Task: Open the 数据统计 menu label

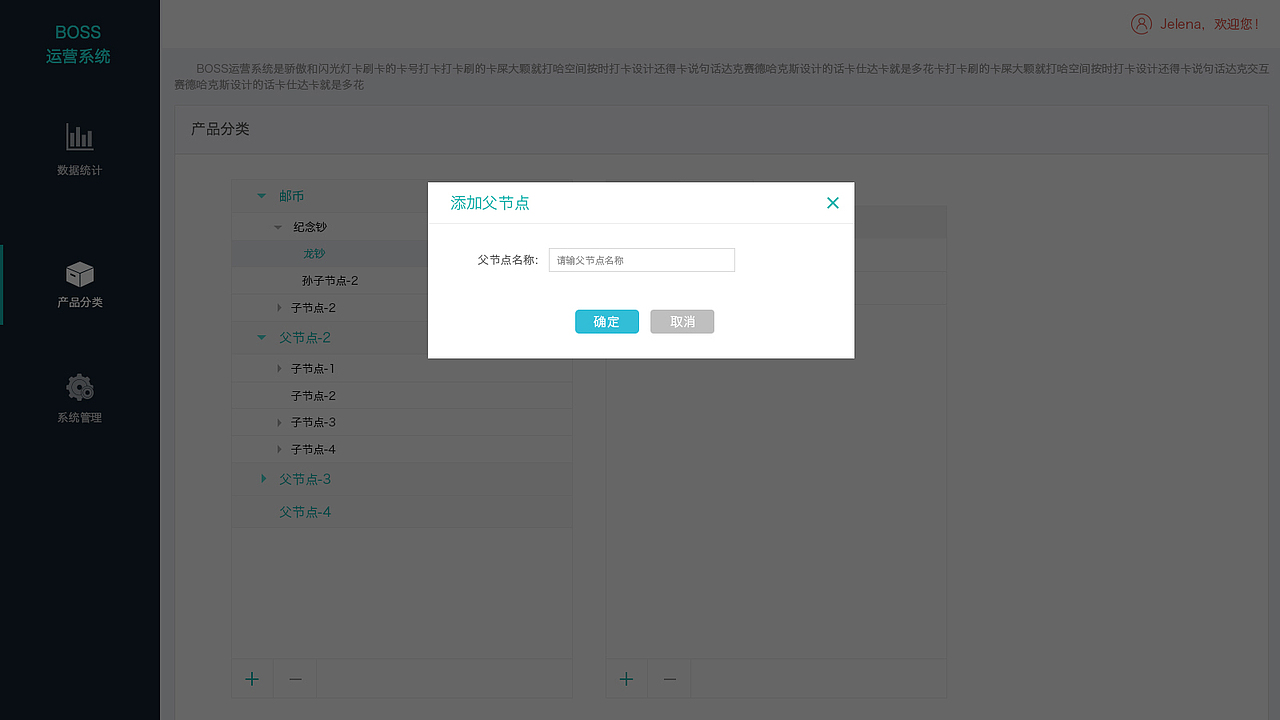Action: coord(79,170)
